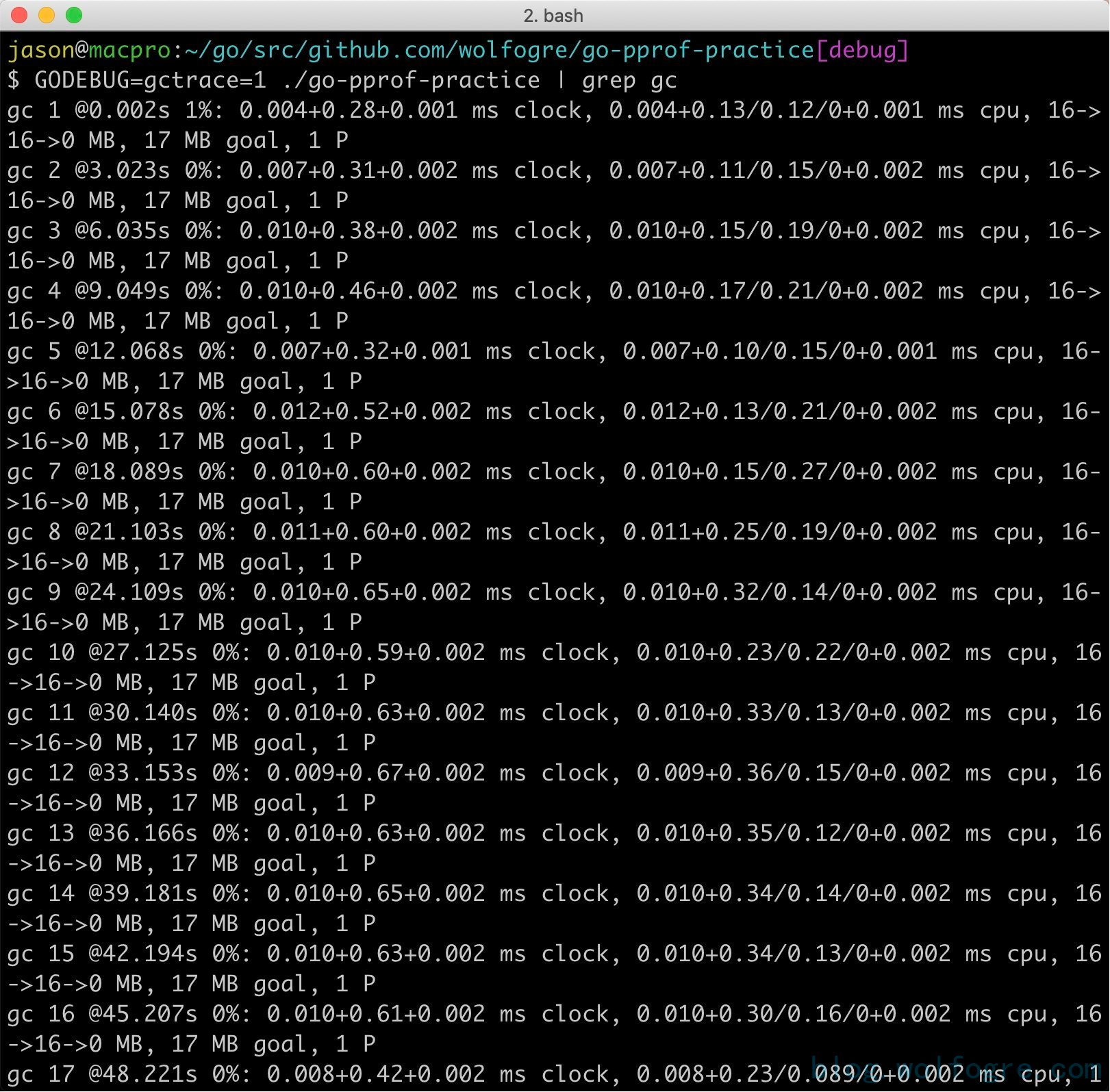Click the @45.207s timestamp on the gc 16 line
Viewport: 1110px width, 1092px height.
coord(143,1014)
